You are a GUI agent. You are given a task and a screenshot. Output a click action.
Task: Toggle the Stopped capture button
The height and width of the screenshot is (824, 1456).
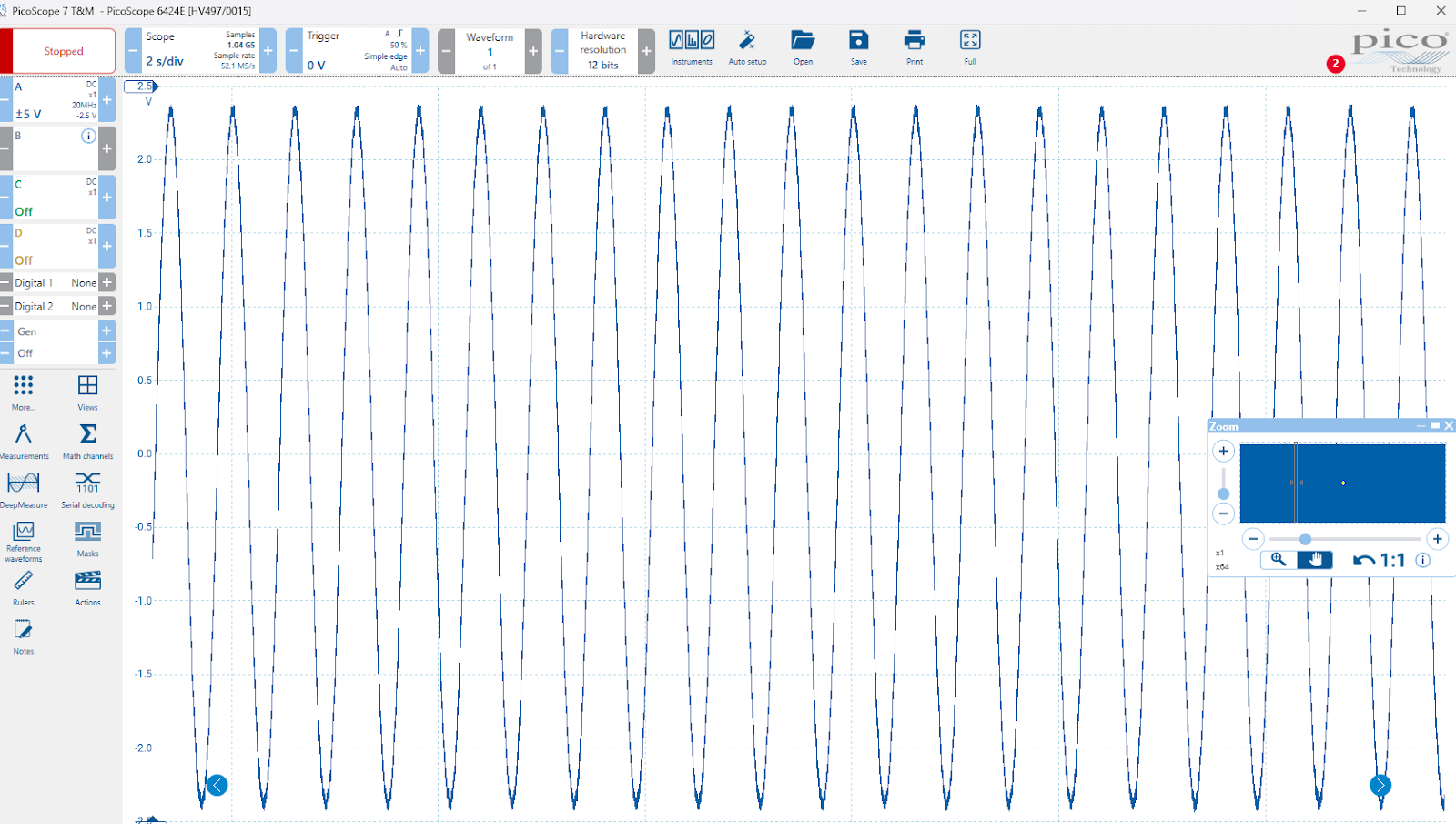tap(64, 51)
